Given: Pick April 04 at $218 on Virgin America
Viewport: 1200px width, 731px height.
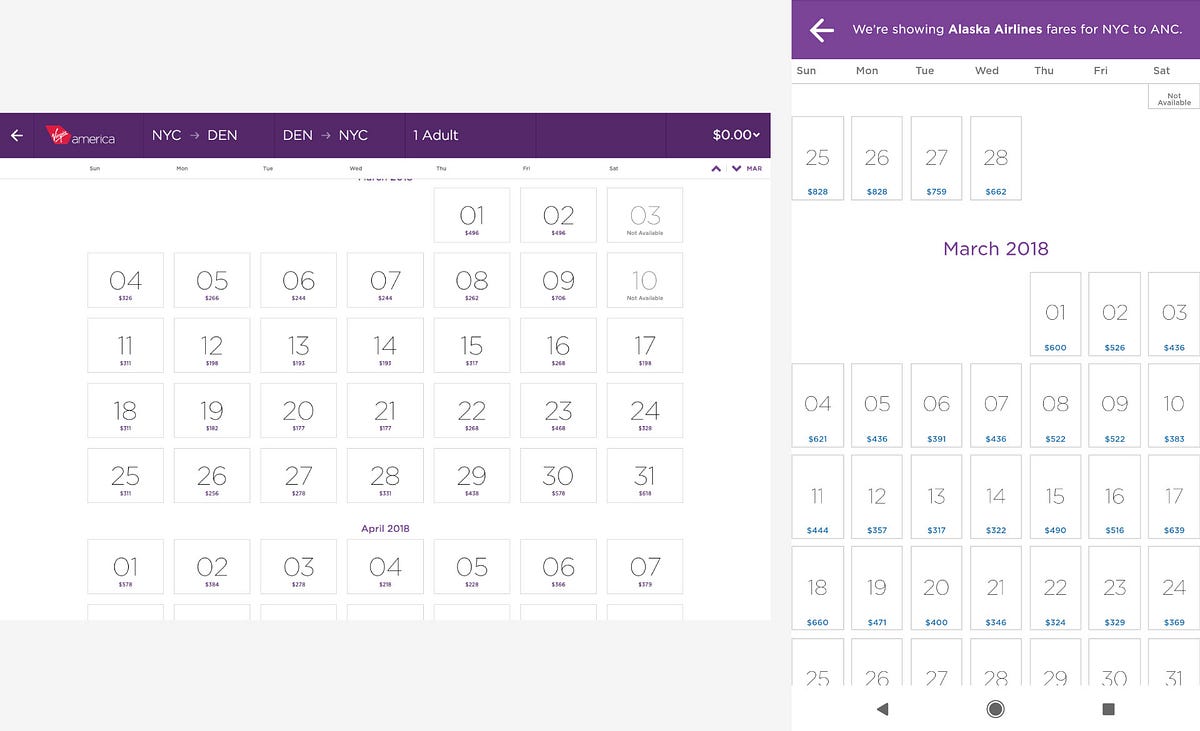Looking at the screenshot, I should point(385,567).
